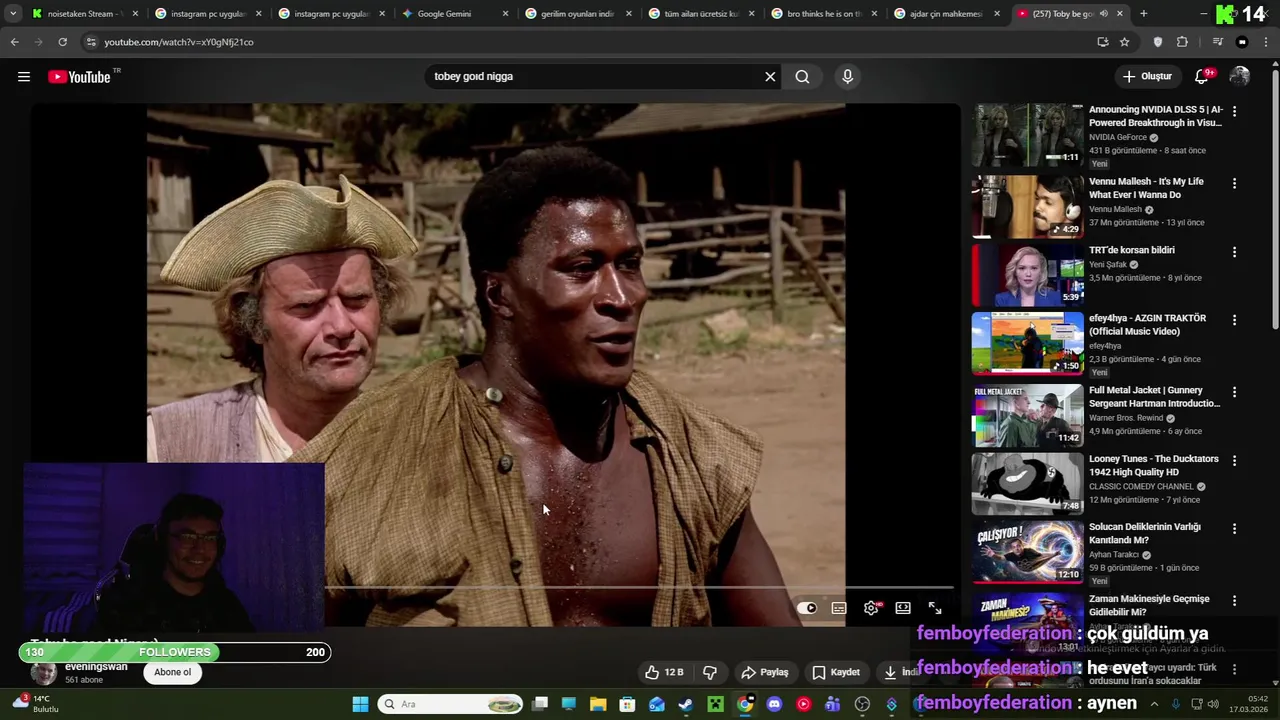Expand options menu for AZGIN TRAKTÖR video
Screen dimensions: 1280x720
[x=1234, y=320]
